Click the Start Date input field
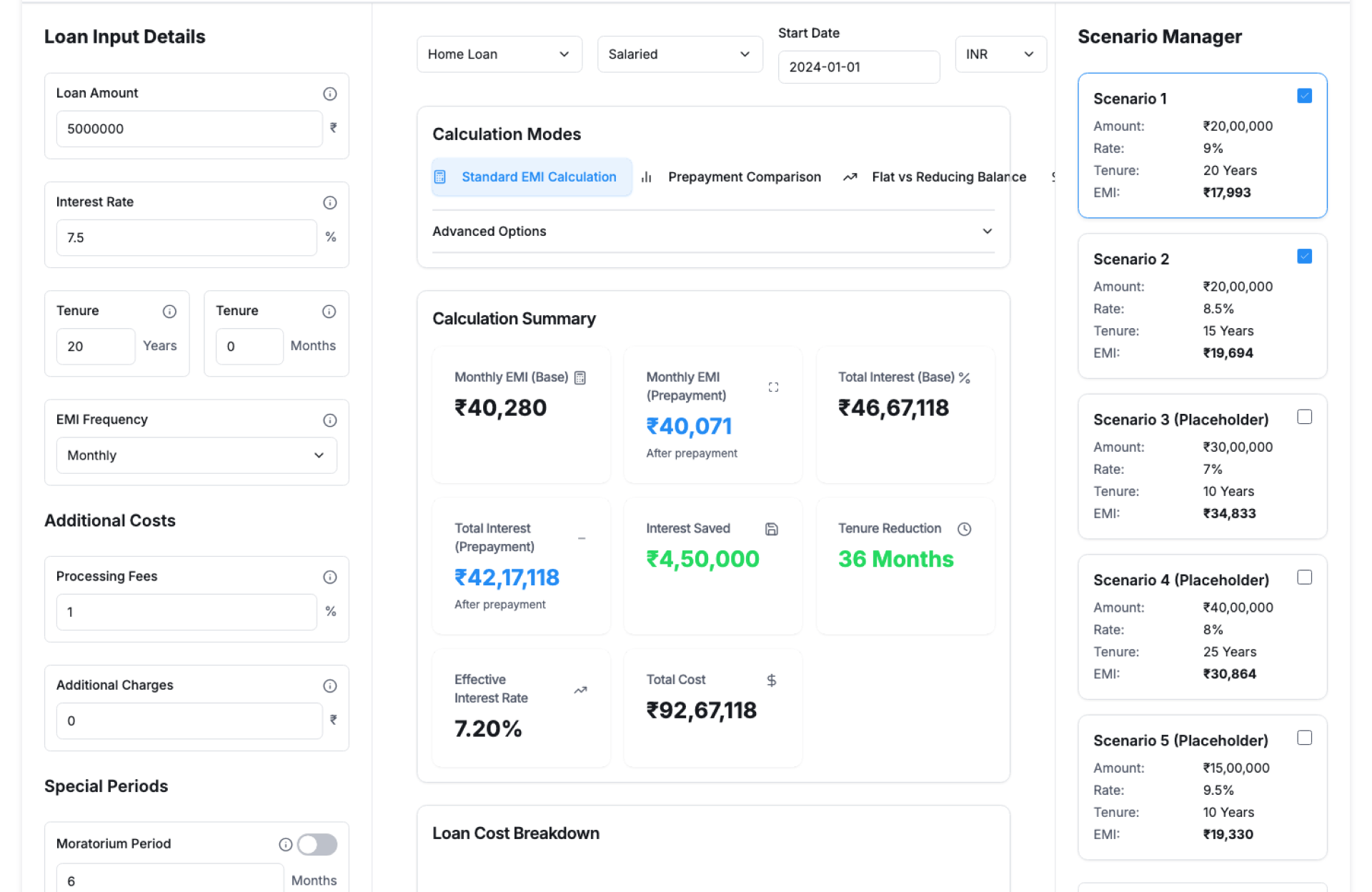Image resolution: width=1372 pixels, height=892 pixels. [x=858, y=67]
